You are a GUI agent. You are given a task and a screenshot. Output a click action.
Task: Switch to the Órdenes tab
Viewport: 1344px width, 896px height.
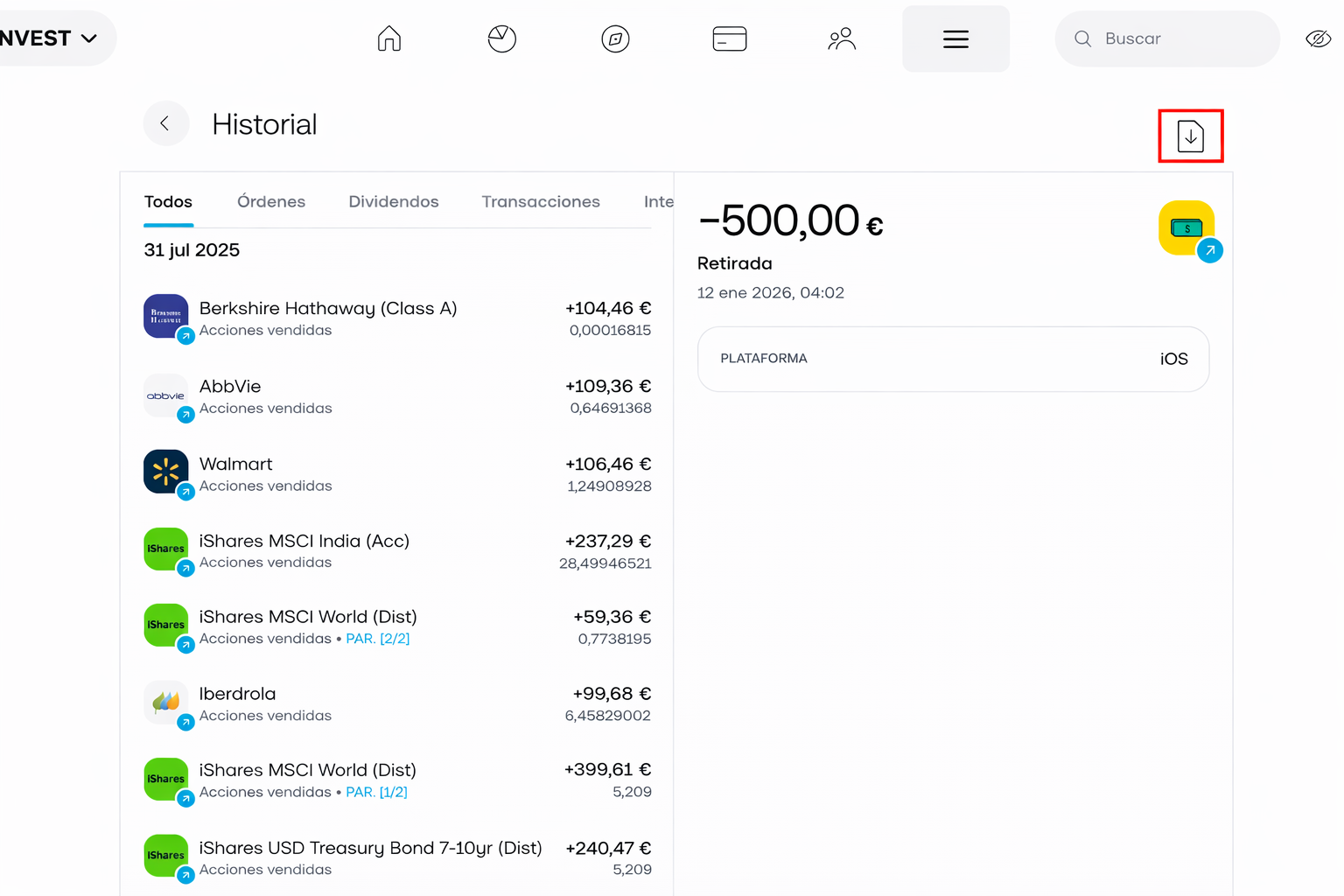pyautogui.click(x=271, y=201)
